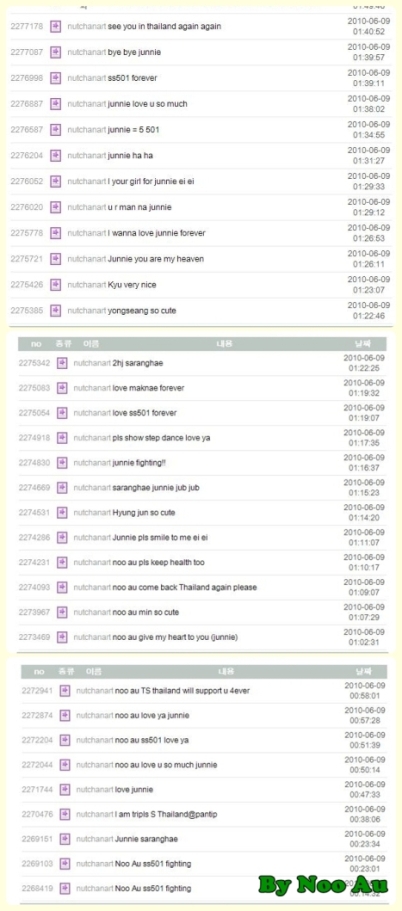Click the icon beside message 2272941
This screenshot has width=402, height=911.
click(64, 691)
